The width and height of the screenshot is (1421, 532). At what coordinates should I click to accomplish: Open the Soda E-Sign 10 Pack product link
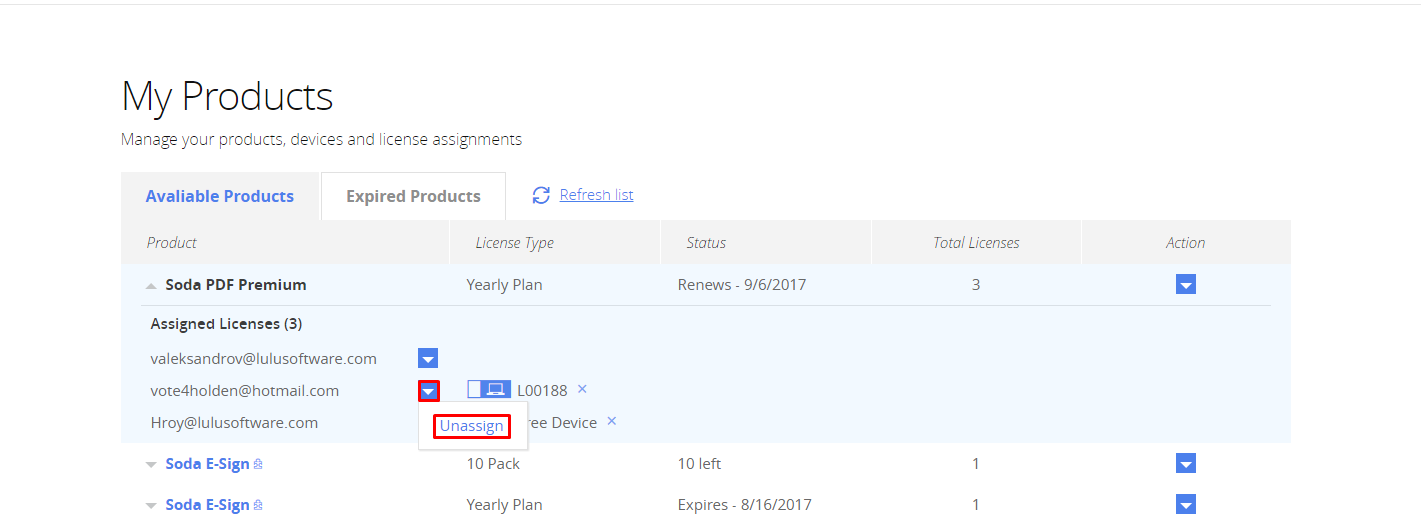click(x=207, y=464)
